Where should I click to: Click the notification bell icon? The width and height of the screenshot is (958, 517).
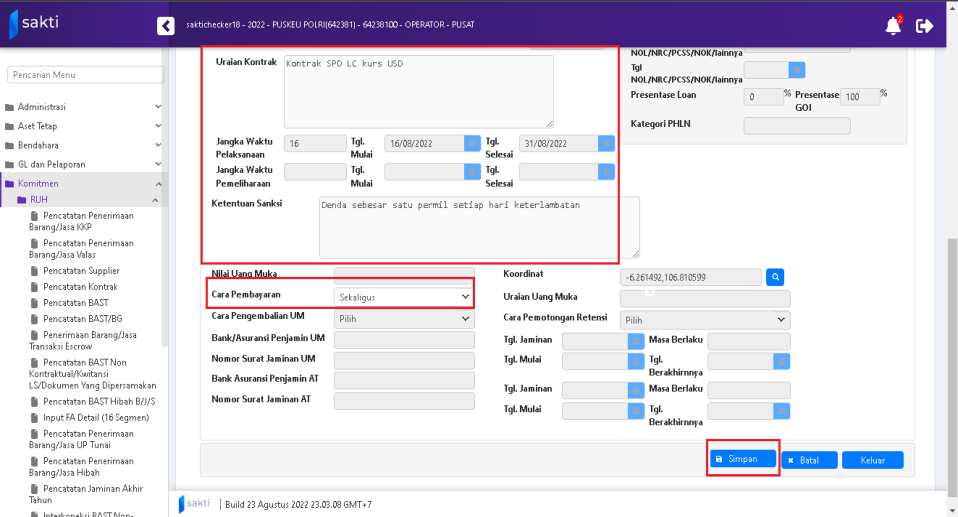892,26
